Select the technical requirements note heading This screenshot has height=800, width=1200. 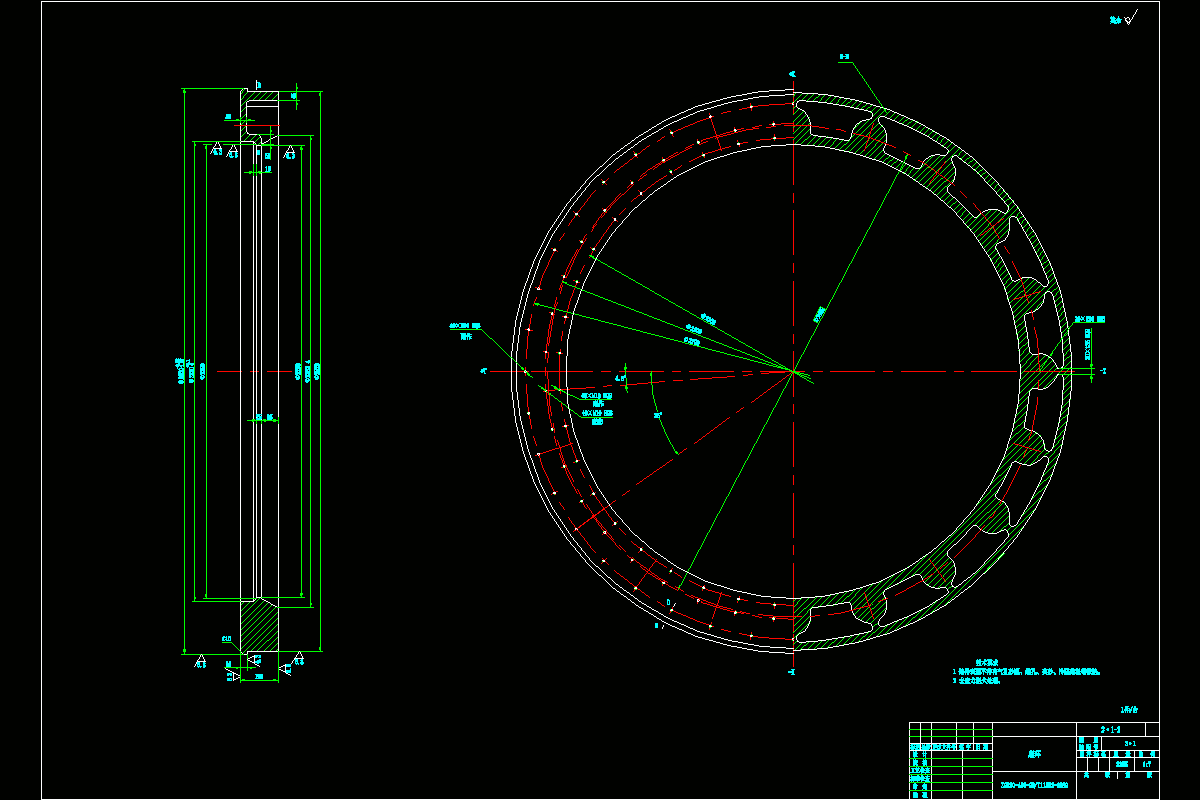coord(988,661)
